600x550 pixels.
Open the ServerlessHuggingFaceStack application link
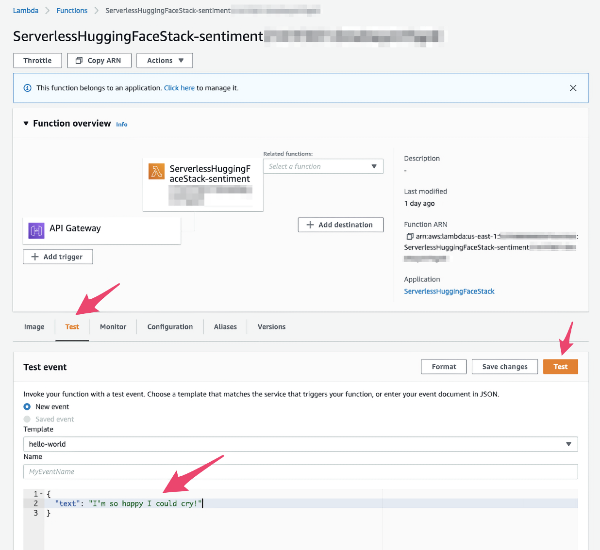pyautogui.click(x=449, y=291)
